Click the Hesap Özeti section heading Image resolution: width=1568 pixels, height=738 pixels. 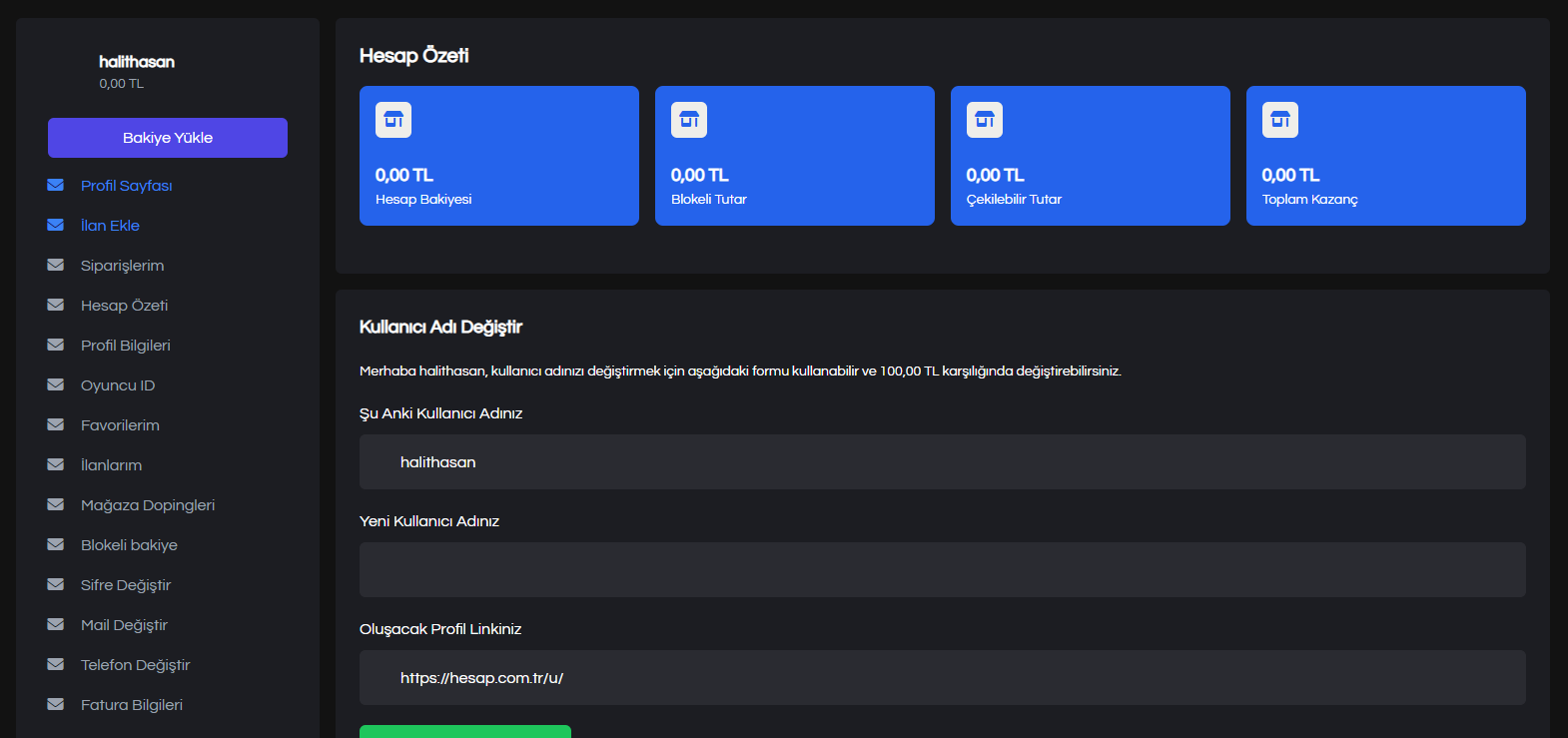pyautogui.click(x=413, y=56)
